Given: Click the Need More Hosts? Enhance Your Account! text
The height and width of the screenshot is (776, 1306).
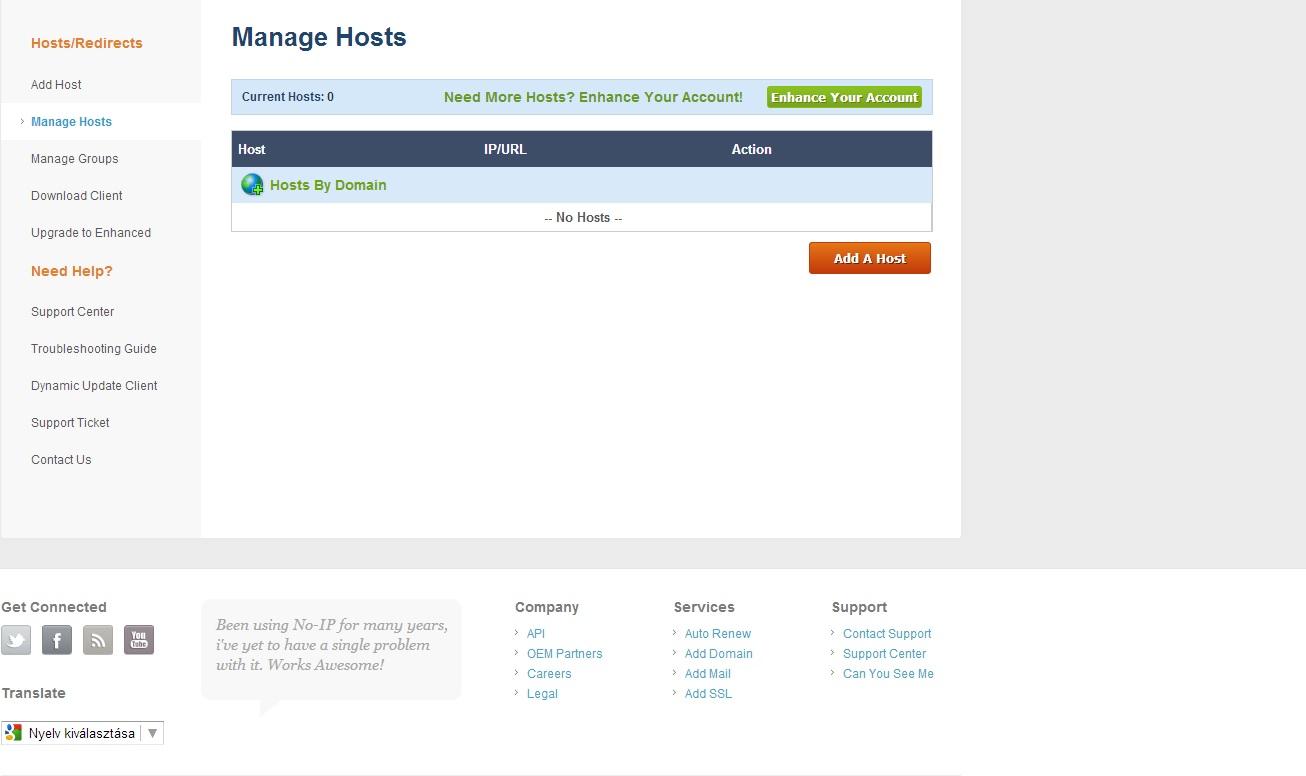Looking at the screenshot, I should pyautogui.click(x=593, y=97).
